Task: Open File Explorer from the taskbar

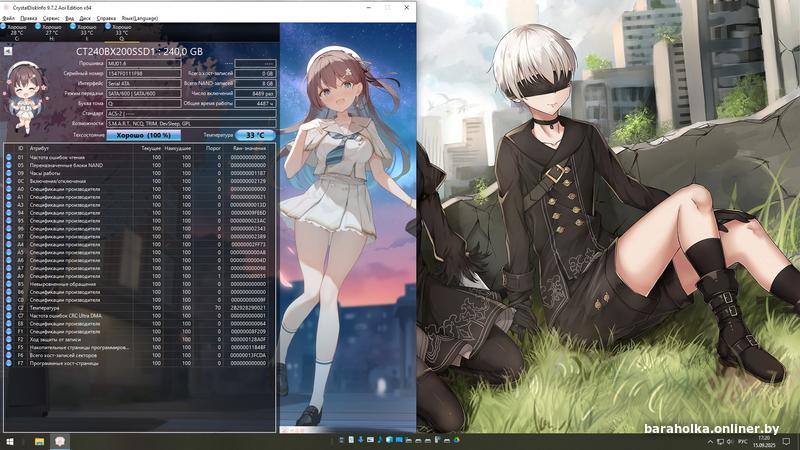Action: coord(39,441)
